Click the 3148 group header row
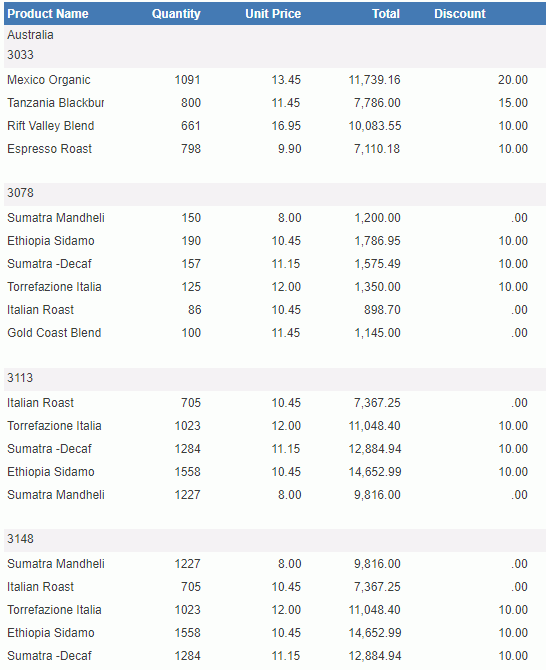The image size is (546, 670). click(x=275, y=539)
